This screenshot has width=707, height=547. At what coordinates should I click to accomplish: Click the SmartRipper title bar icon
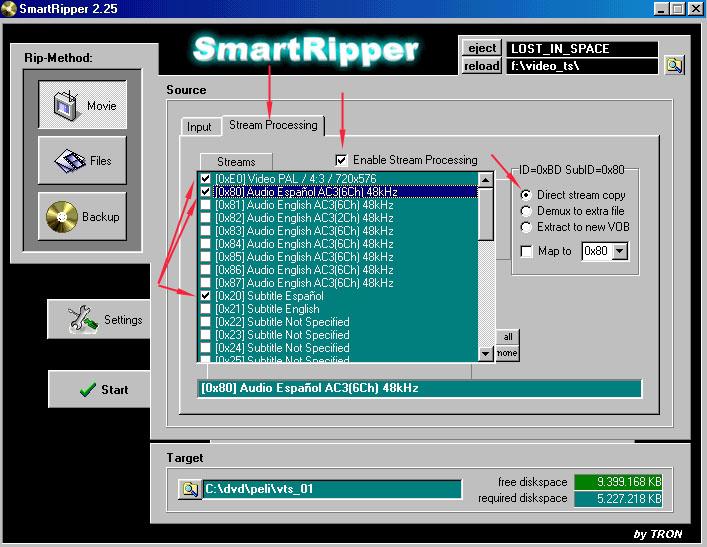(x=9, y=9)
